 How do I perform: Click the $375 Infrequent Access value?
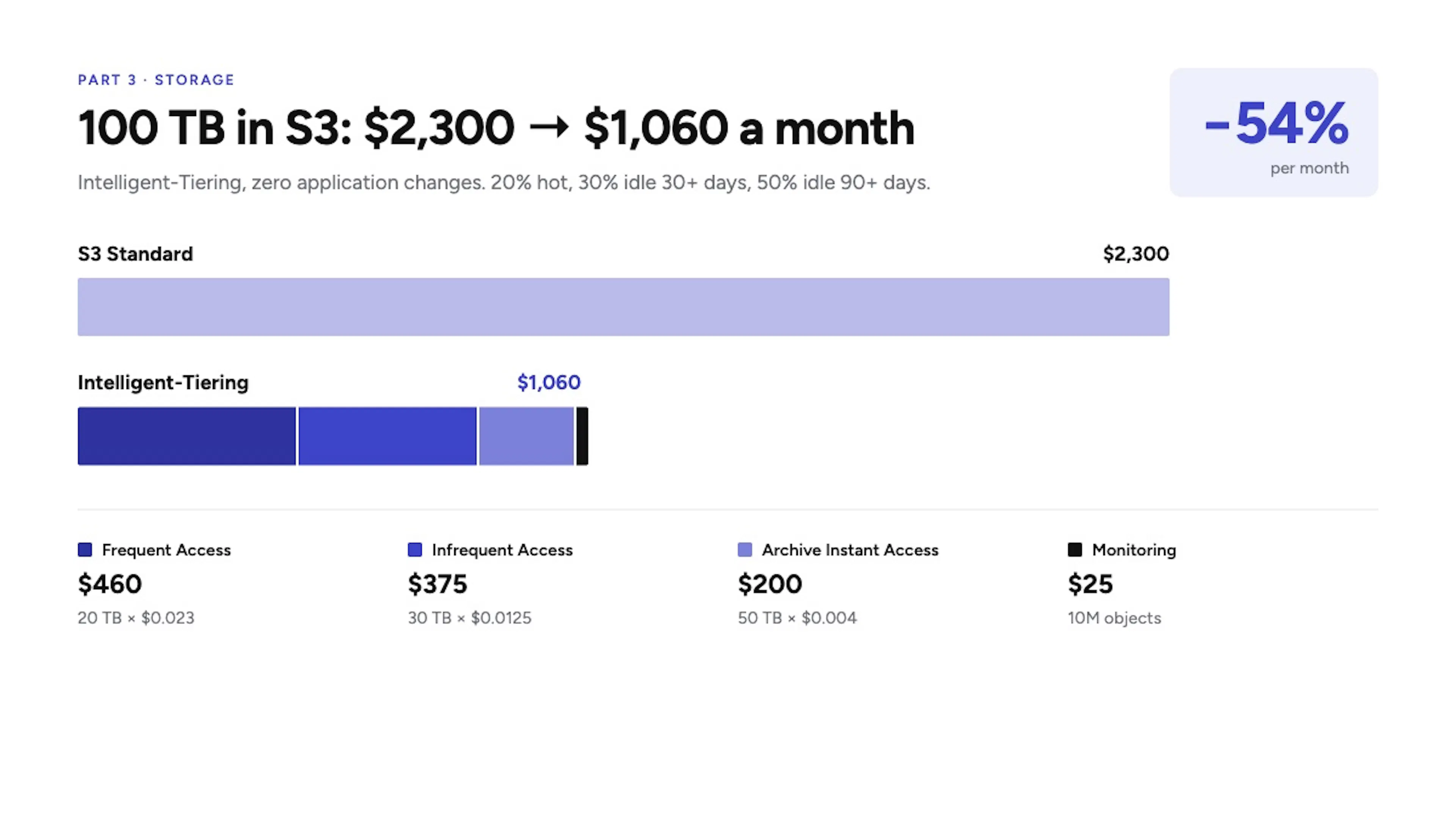[x=438, y=584]
